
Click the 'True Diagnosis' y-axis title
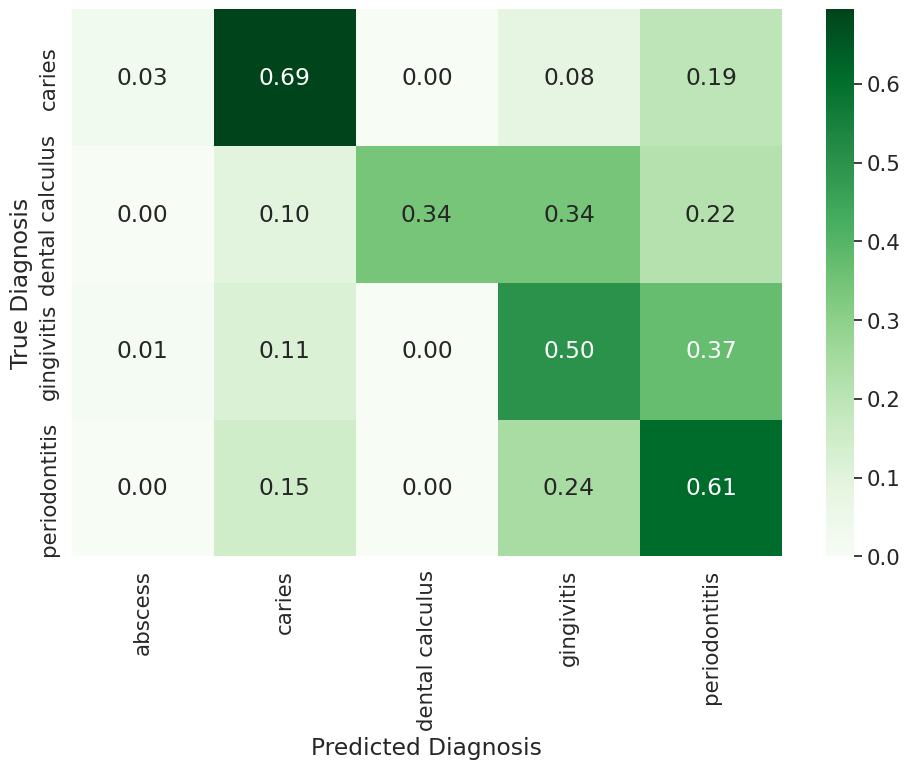[x=20, y=283]
